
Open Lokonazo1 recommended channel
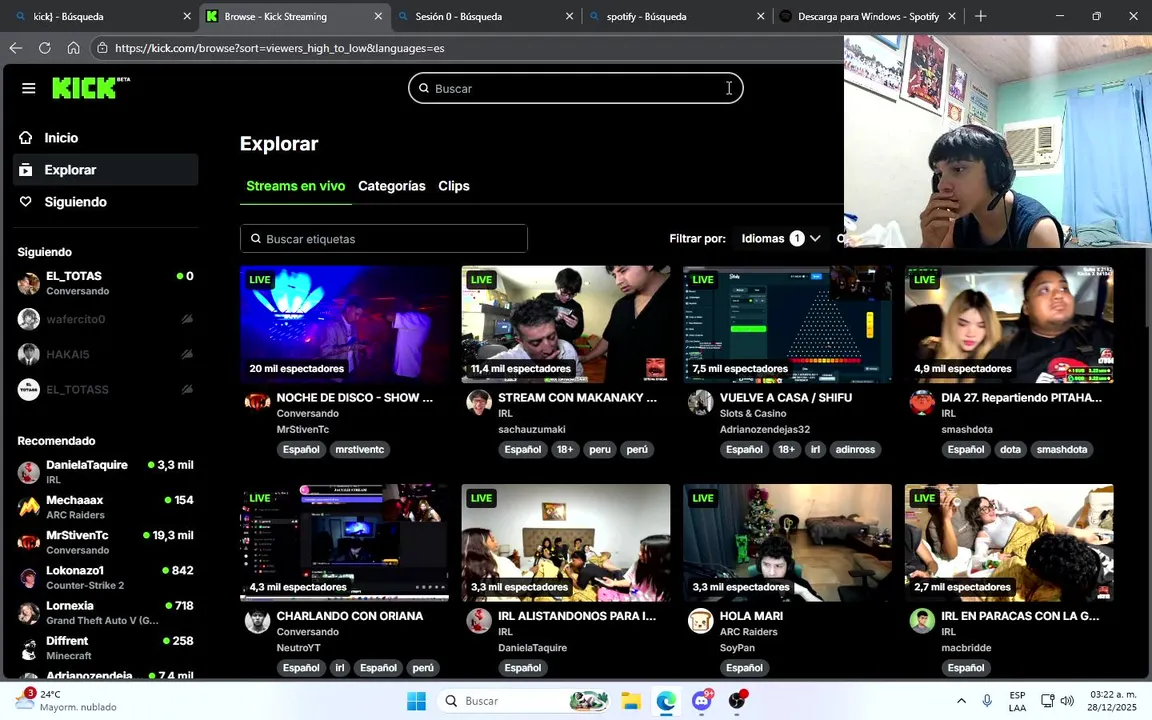(105, 577)
